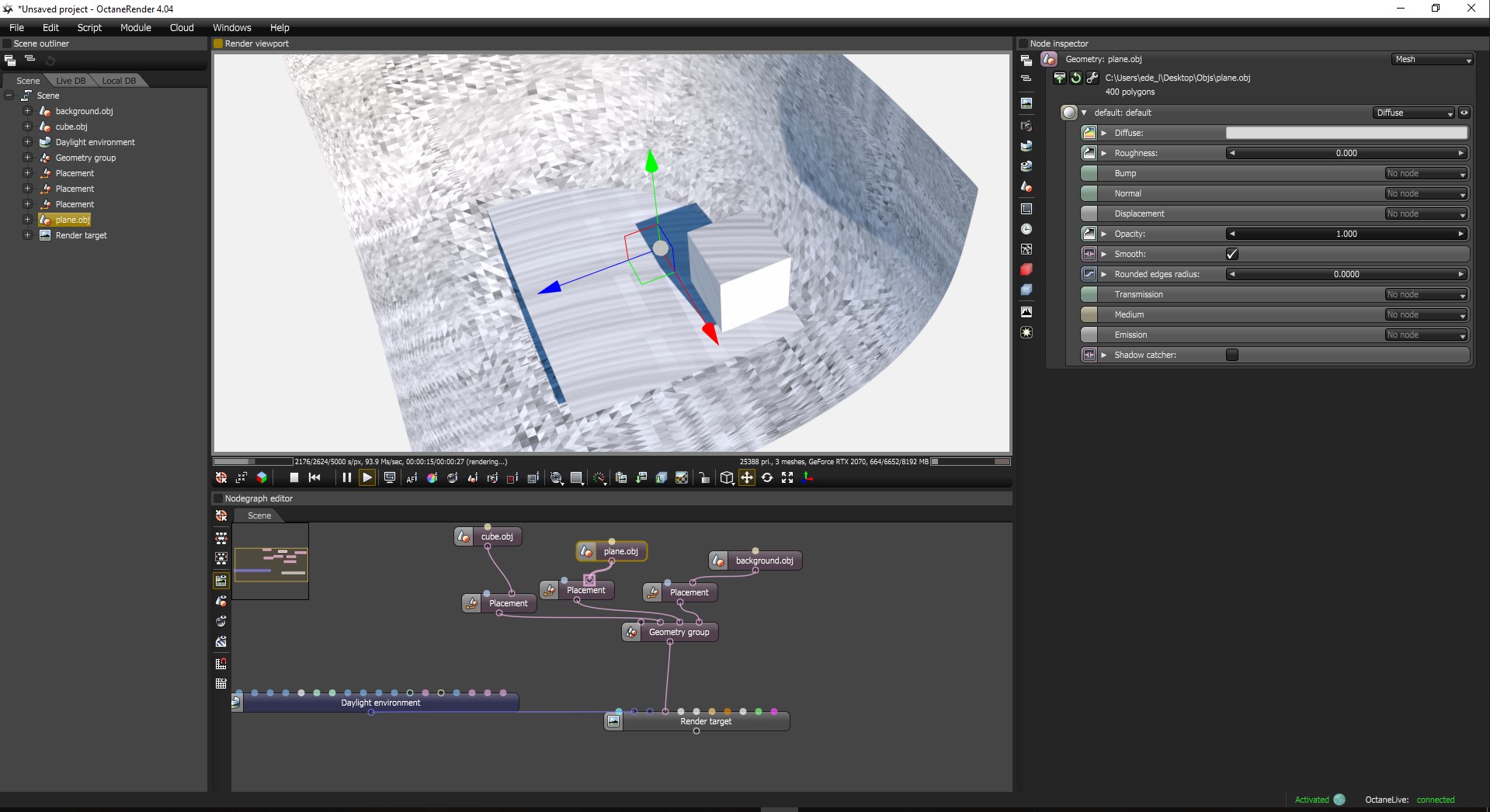Toggle grid snapping magnet icon in Nodegraph editor
Image resolution: width=1490 pixels, height=812 pixels.
[221, 664]
